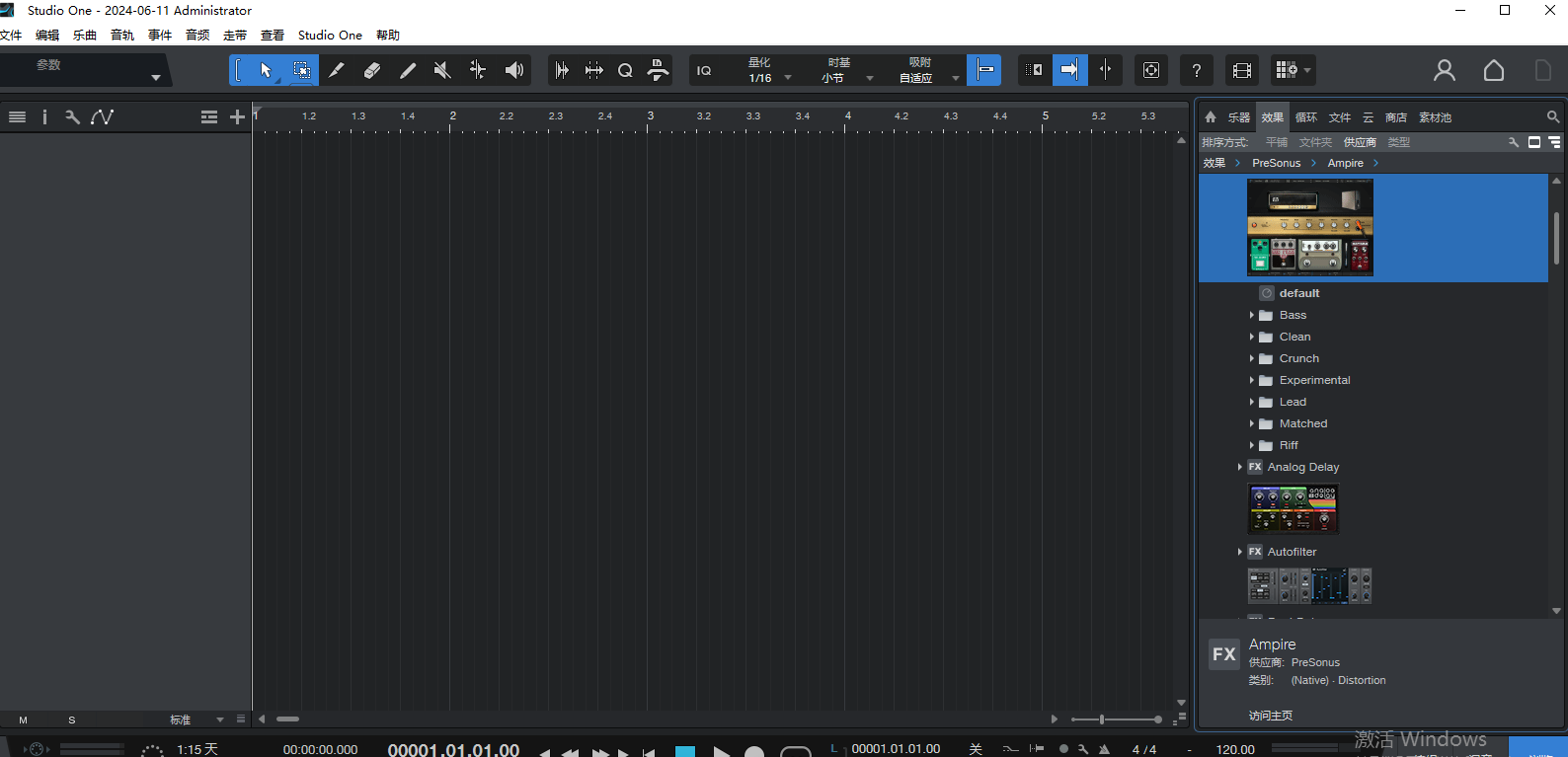Open the inspector i icon
Viewport: 1568px width, 757px height.
44,116
